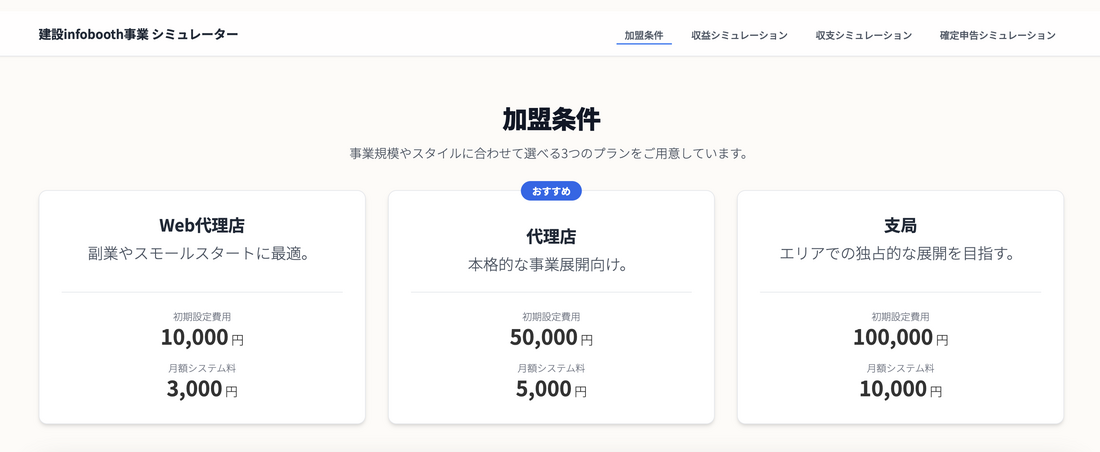This screenshot has height=452, width=1100.
Task: Open the 加盟条件 tab
Action: (x=644, y=35)
